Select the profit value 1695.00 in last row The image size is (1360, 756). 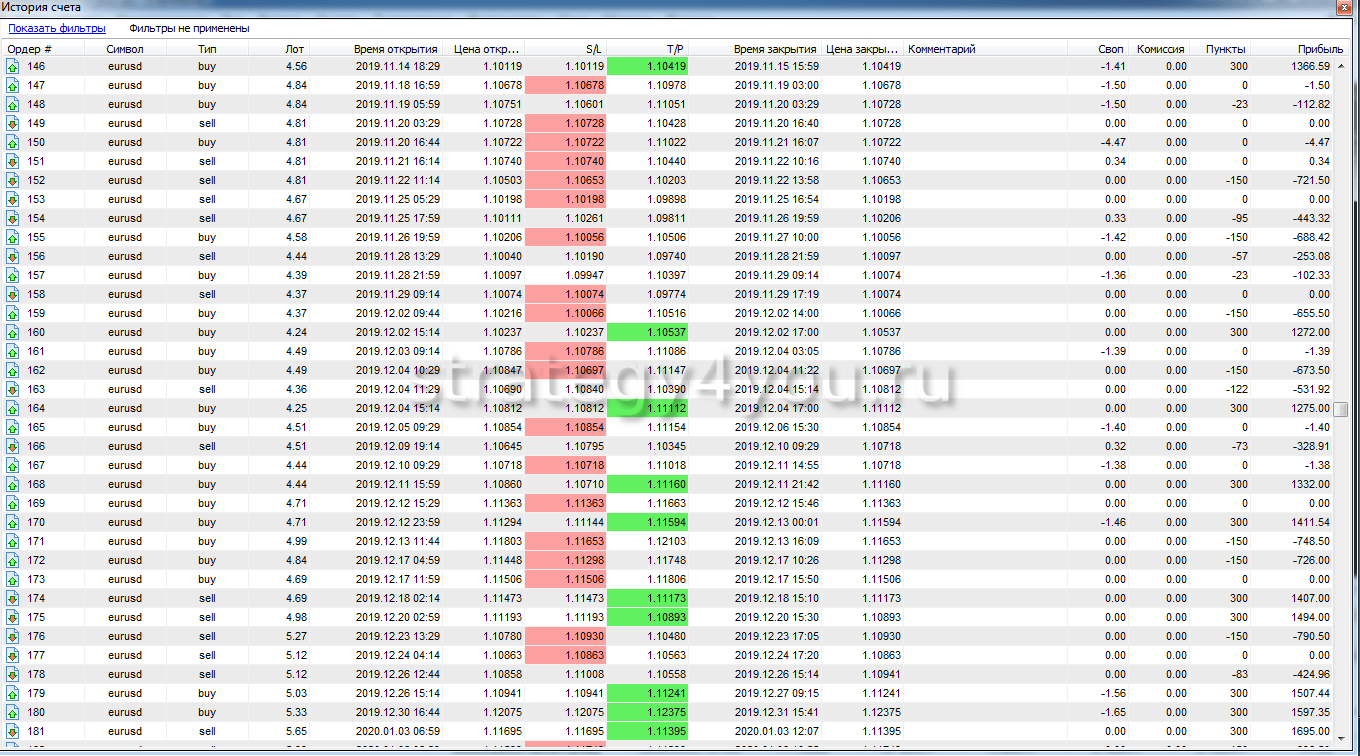(1309, 731)
